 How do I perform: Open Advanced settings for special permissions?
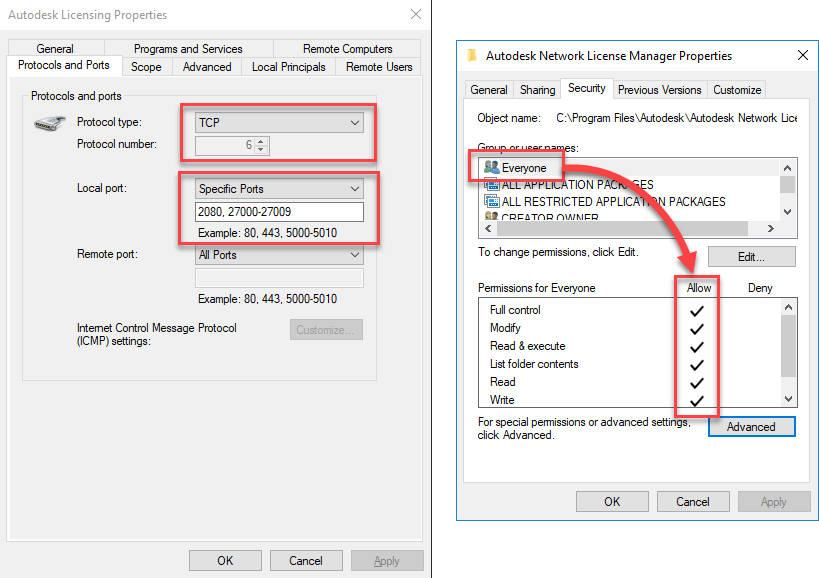pyautogui.click(x=751, y=426)
